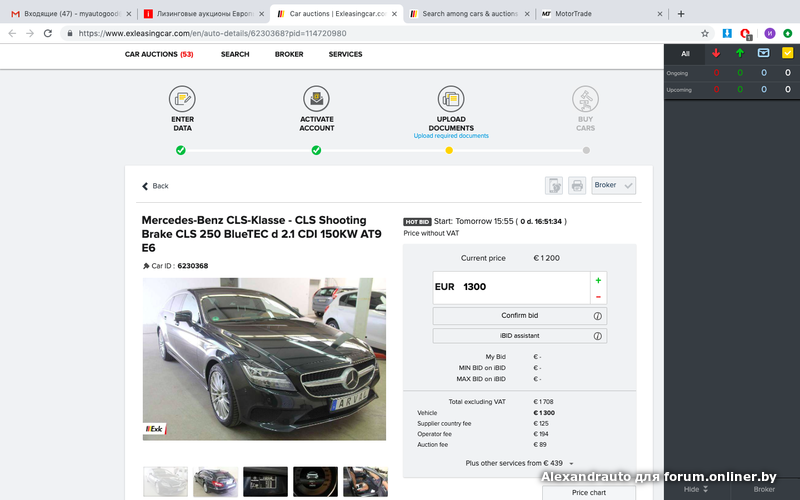The image size is (800, 500).
Task: Increase the bid with the green plus
Action: click(x=598, y=280)
